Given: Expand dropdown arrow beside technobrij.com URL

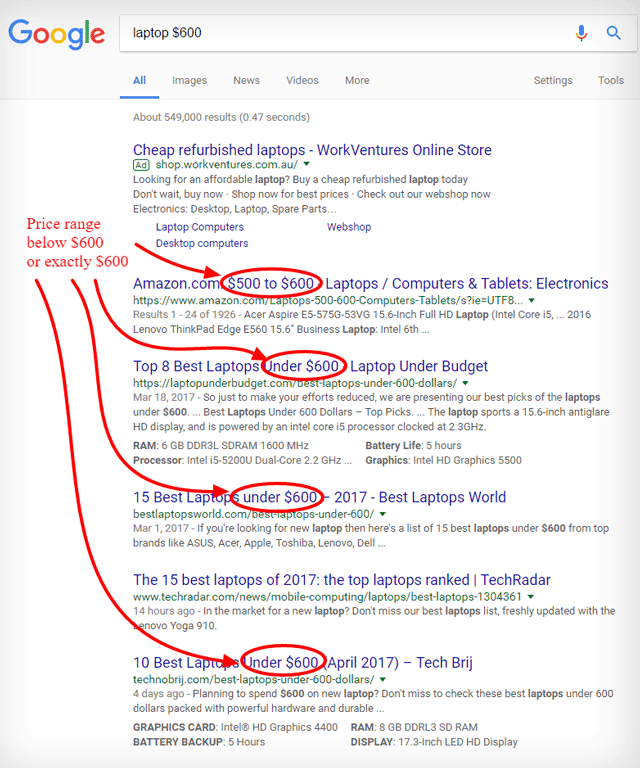Looking at the screenshot, I should click(x=383, y=679).
